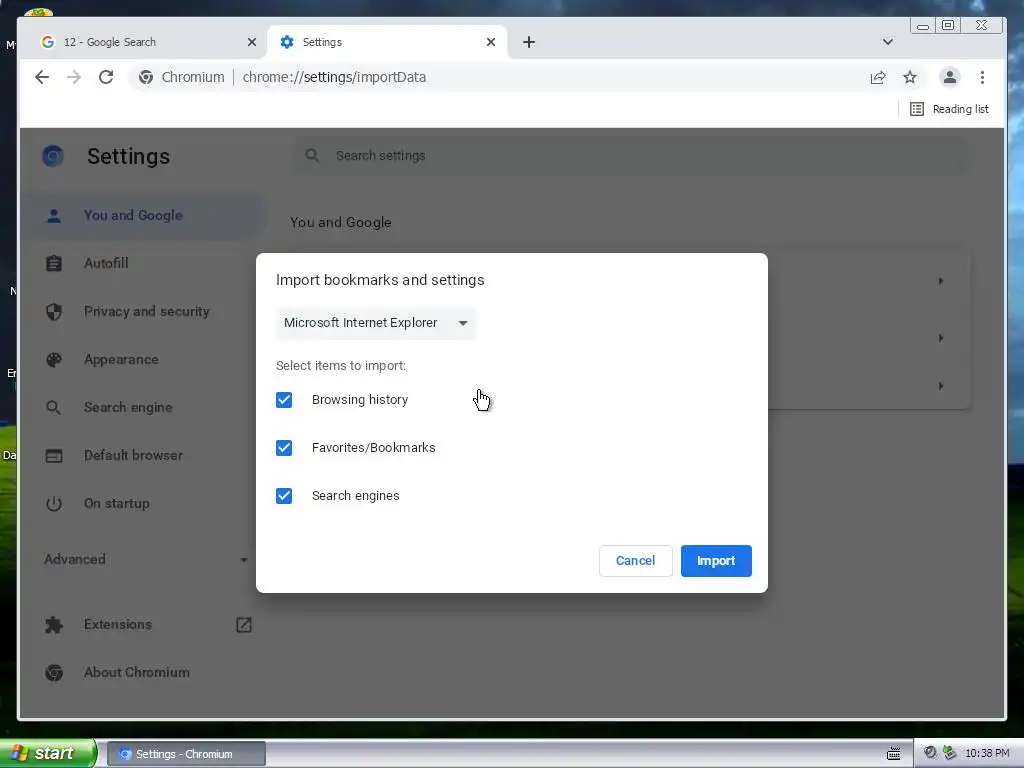
Task: Close the Settings tab
Action: click(491, 42)
